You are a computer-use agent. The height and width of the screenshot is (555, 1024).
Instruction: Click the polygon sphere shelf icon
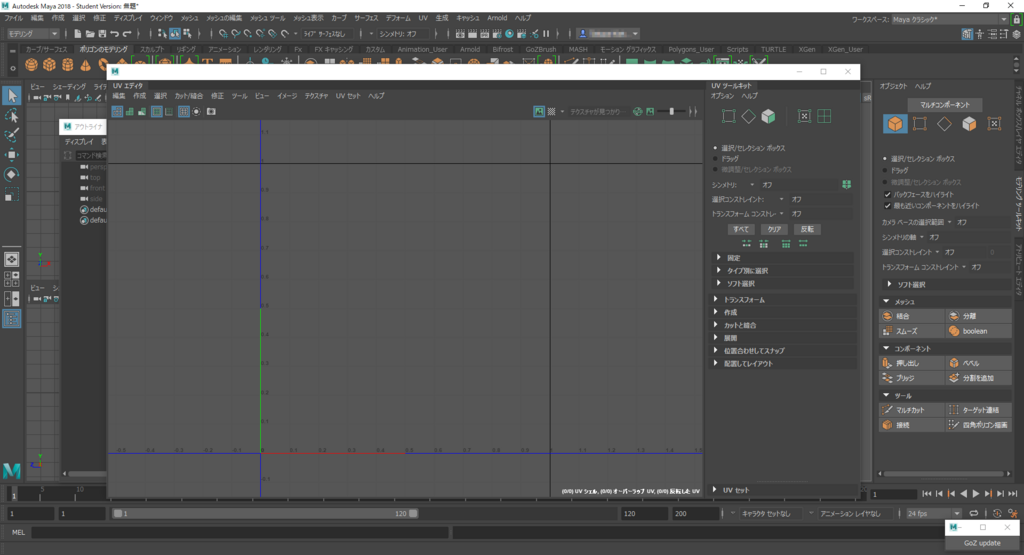point(31,64)
